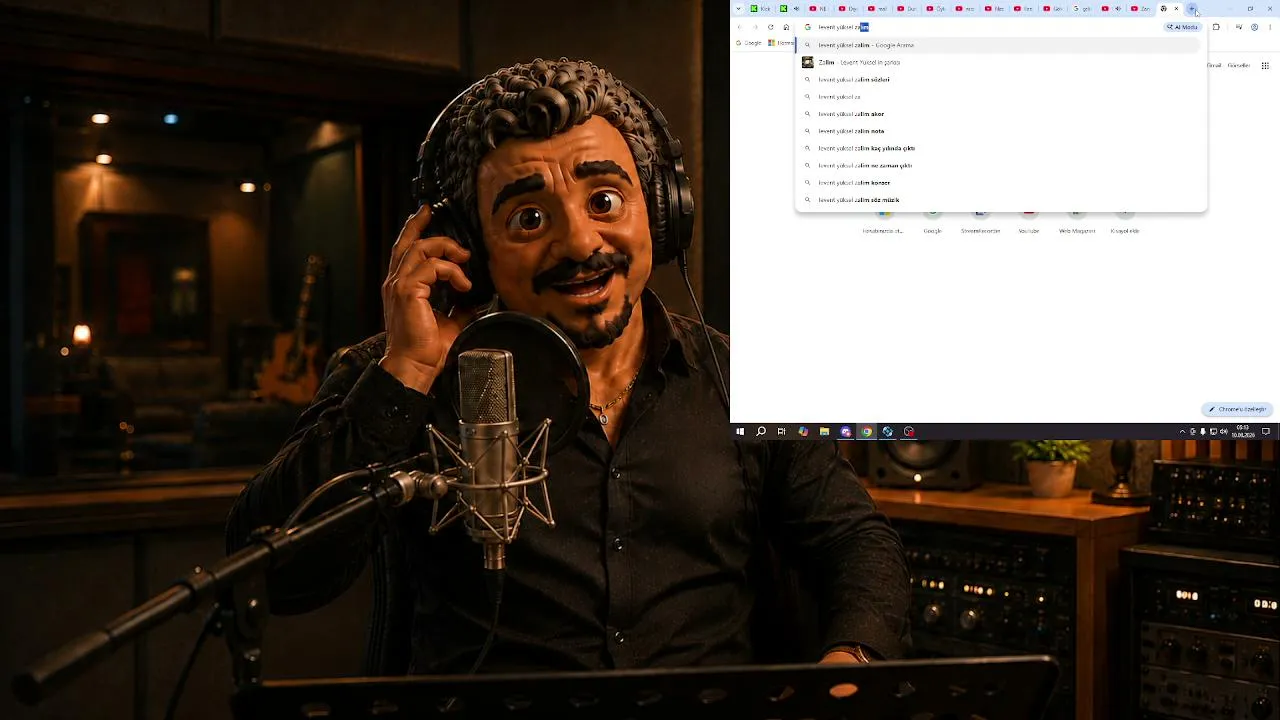1280x720 pixels.
Task: Go back with the browser back arrow
Action: (740, 27)
